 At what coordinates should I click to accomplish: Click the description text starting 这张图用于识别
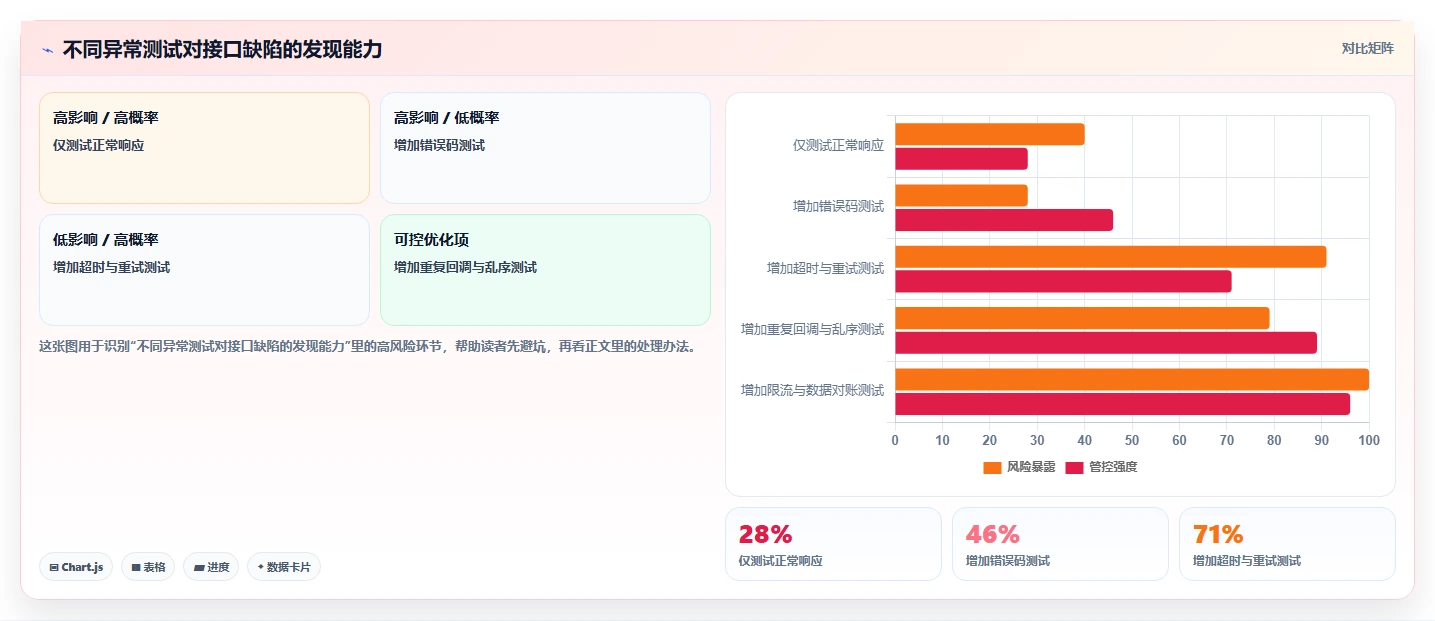pyautogui.click(x=367, y=347)
